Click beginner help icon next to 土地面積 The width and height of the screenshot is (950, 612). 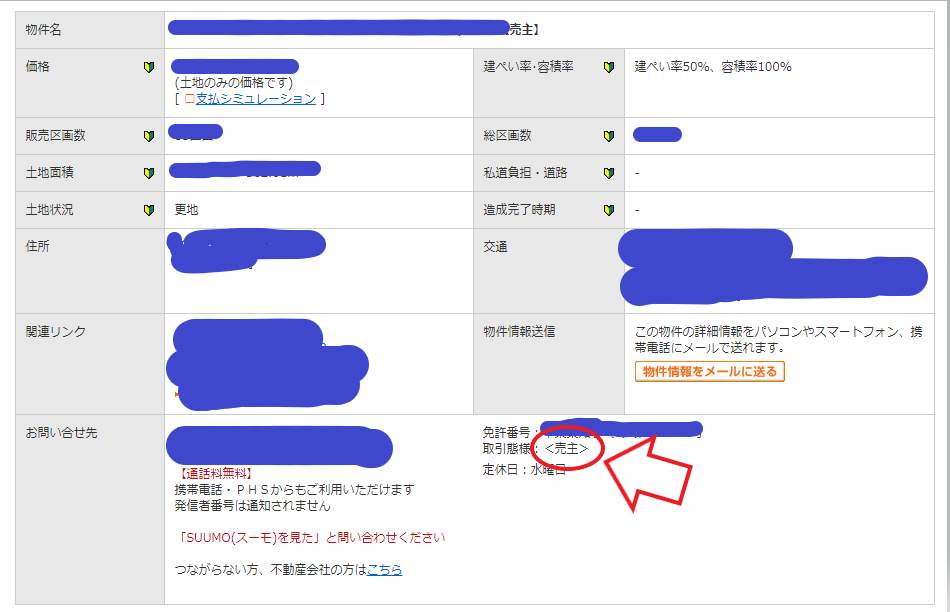148,173
